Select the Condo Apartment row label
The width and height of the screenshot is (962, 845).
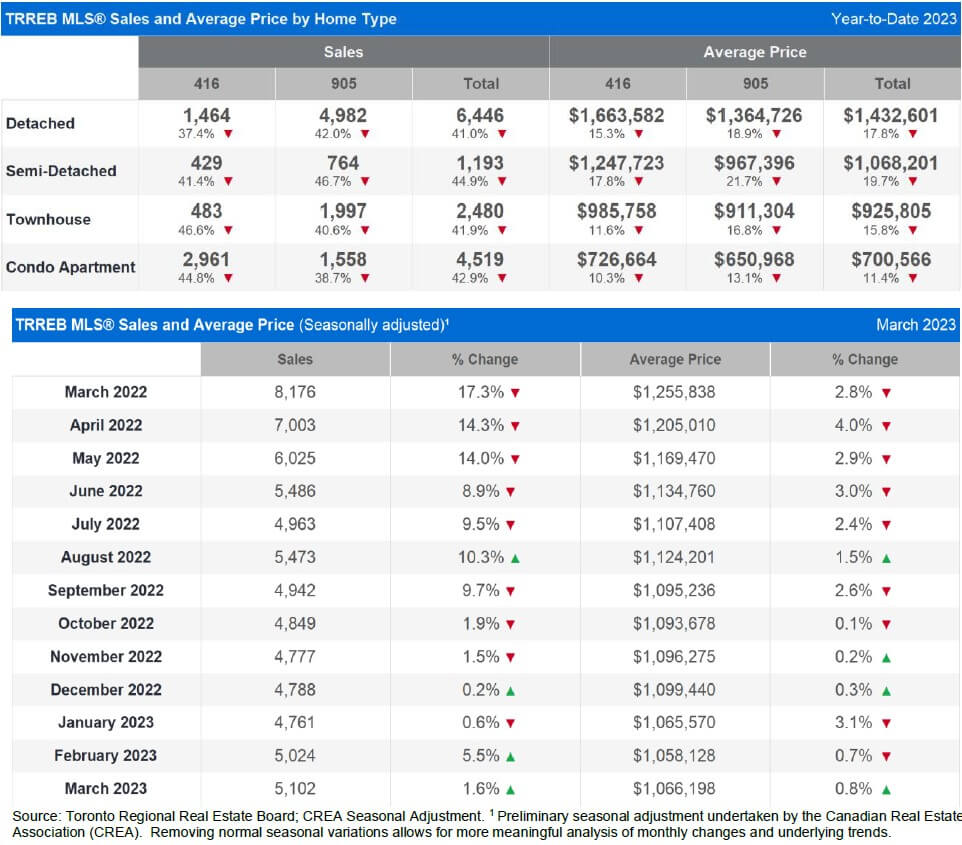pyautogui.click(x=71, y=267)
